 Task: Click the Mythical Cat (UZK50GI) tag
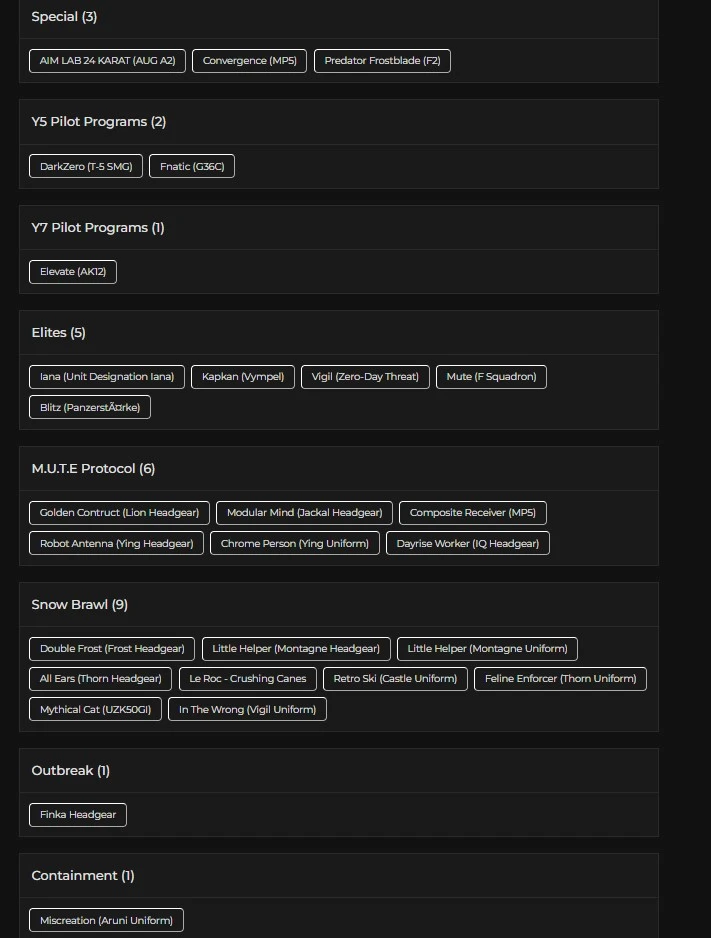[x=96, y=710]
